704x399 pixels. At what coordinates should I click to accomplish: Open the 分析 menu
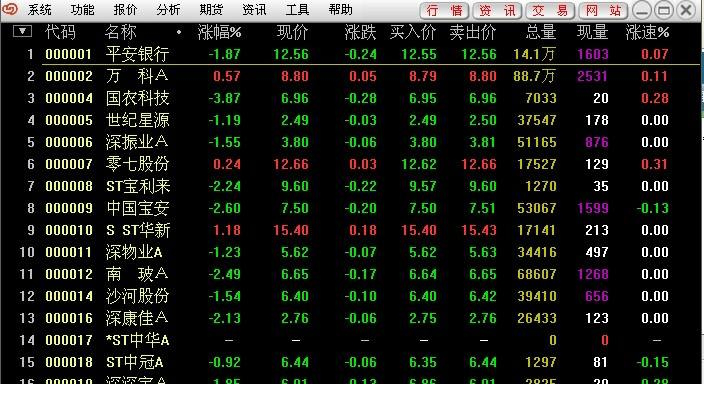coord(168,9)
